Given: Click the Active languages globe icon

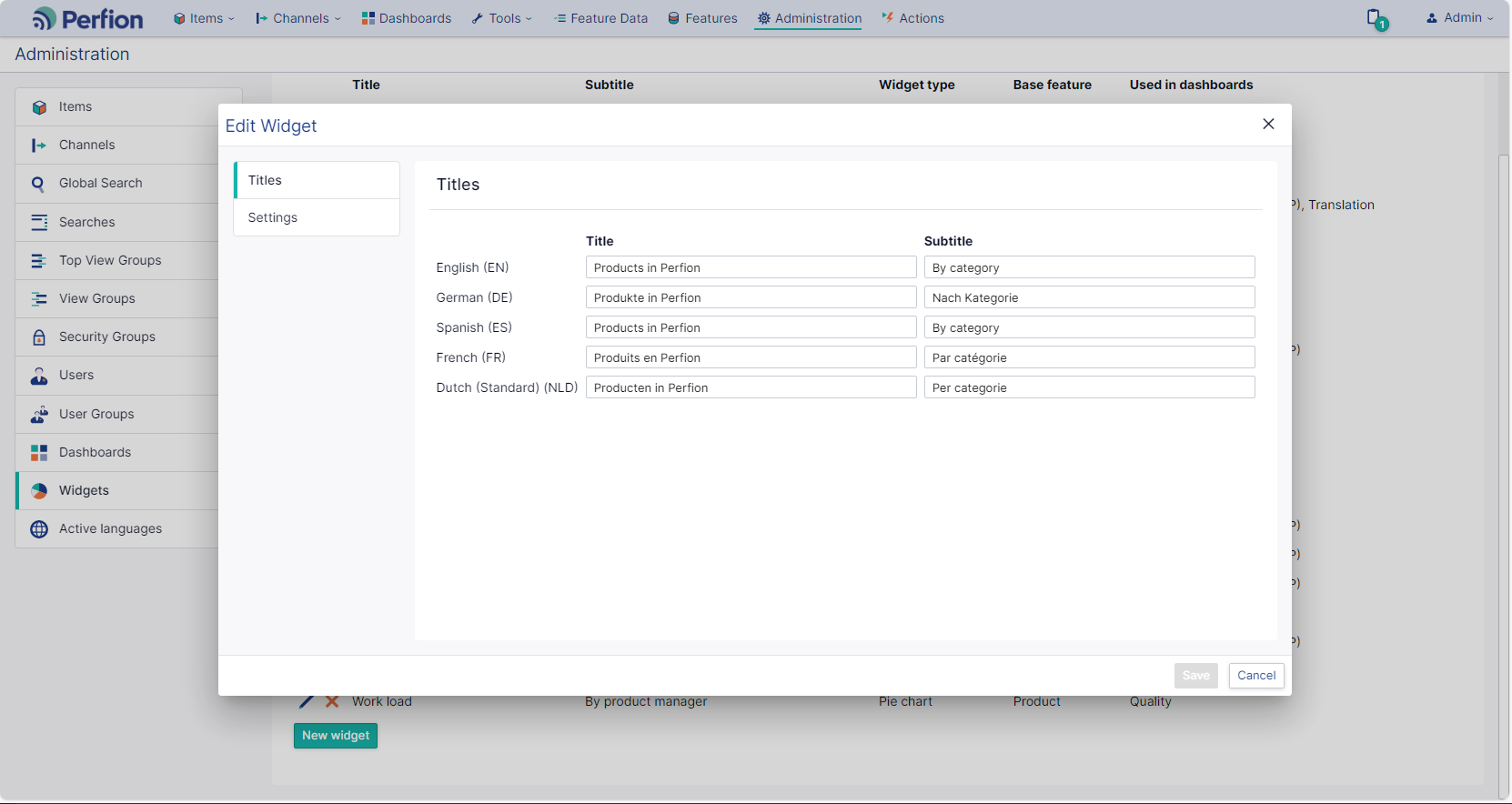Looking at the screenshot, I should [39, 529].
